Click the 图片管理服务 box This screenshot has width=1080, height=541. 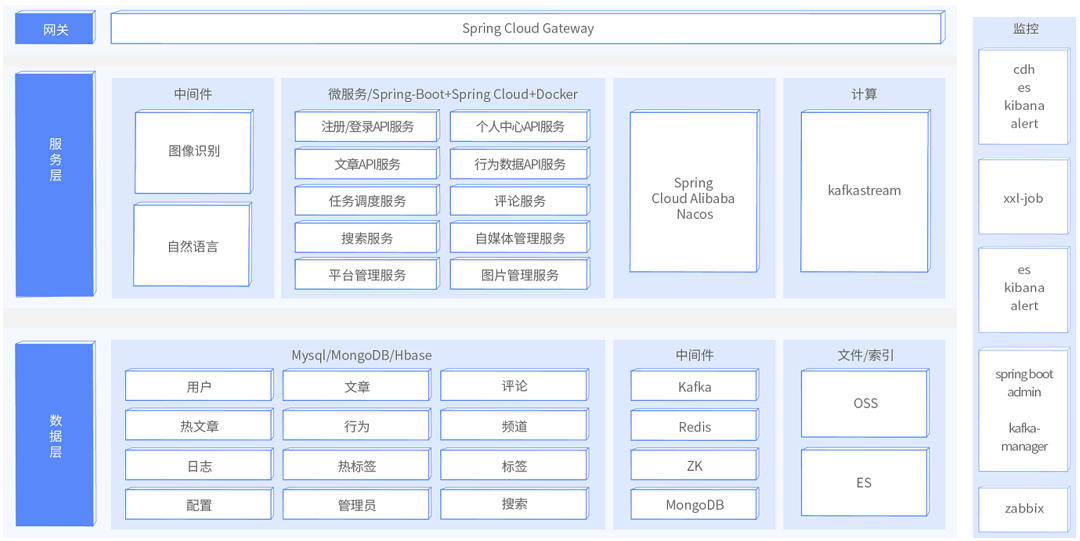pyautogui.click(x=519, y=275)
